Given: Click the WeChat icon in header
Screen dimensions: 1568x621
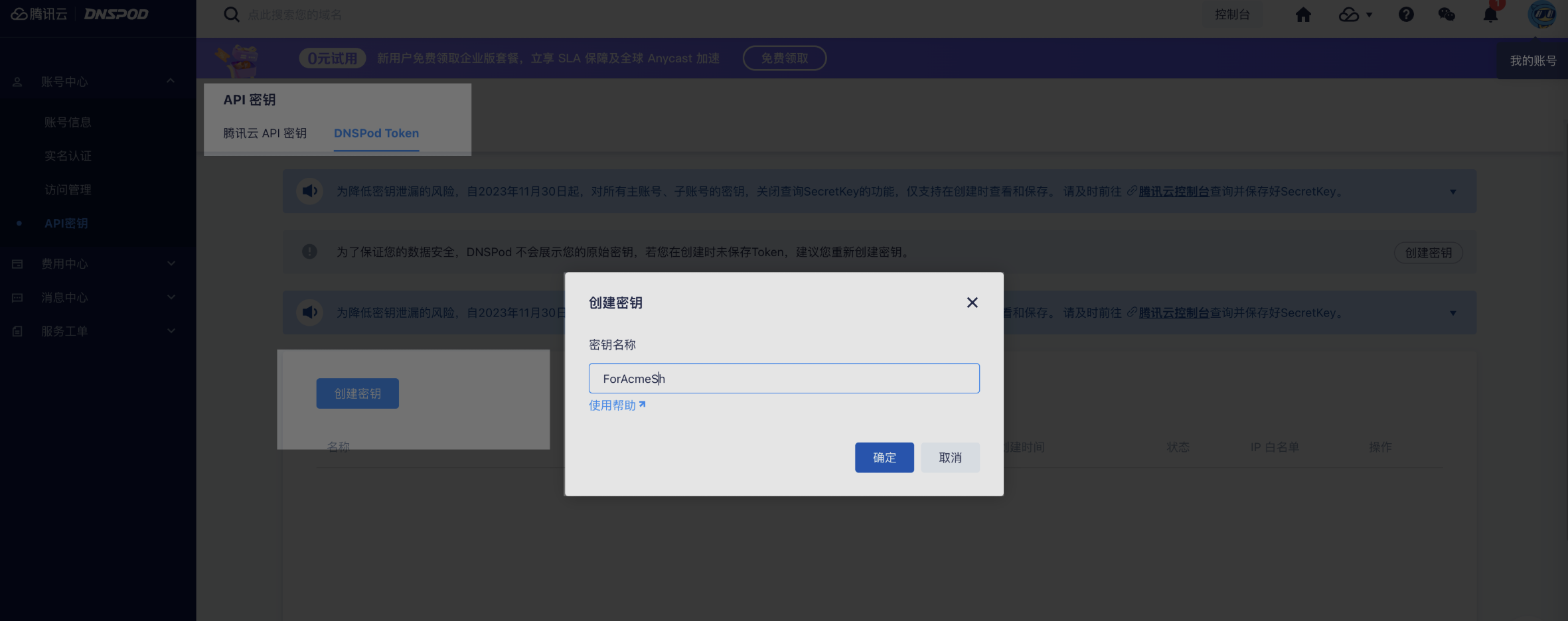Looking at the screenshot, I should pyautogui.click(x=1446, y=15).
